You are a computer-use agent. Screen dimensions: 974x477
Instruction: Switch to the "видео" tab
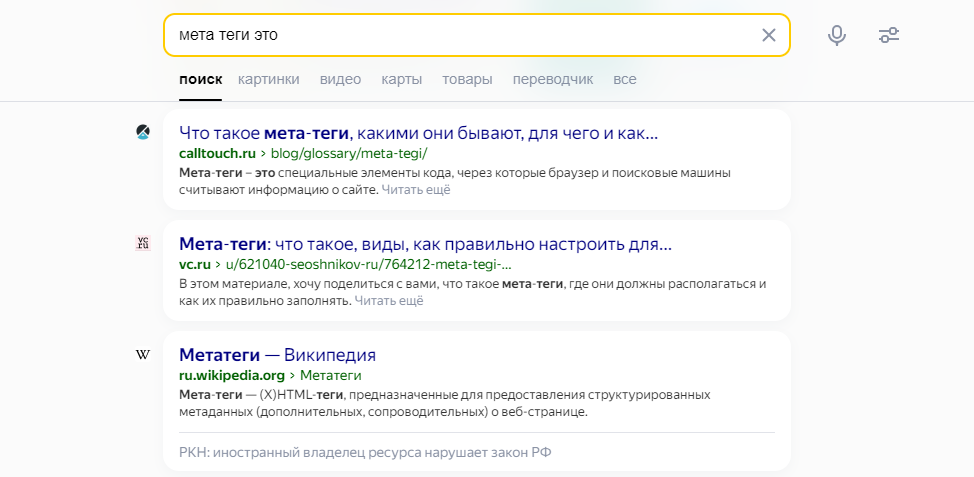pyautogui.click(x=340, y=80)
